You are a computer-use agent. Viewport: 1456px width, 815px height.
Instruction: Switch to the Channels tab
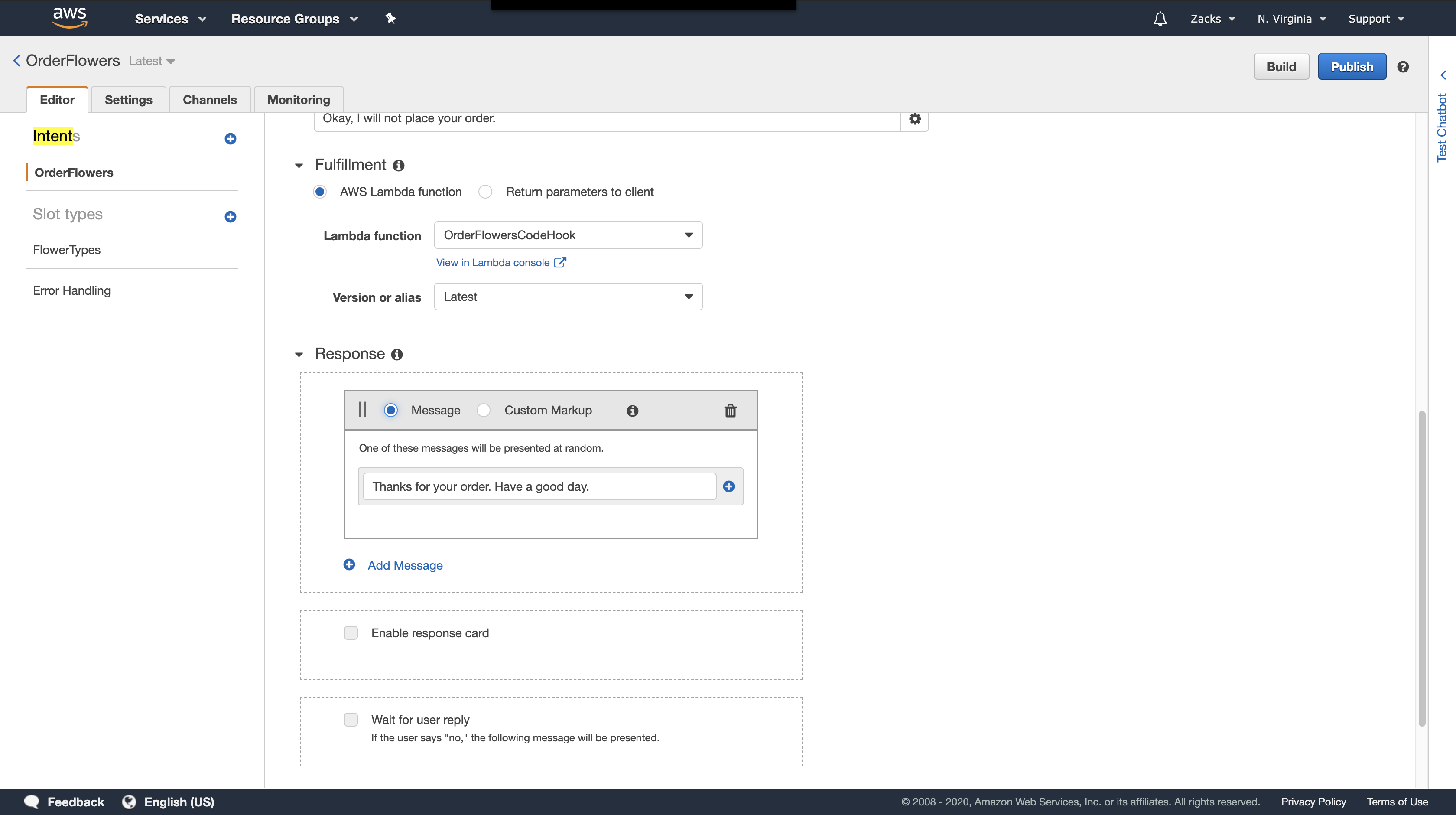click(x=210, y=100)
